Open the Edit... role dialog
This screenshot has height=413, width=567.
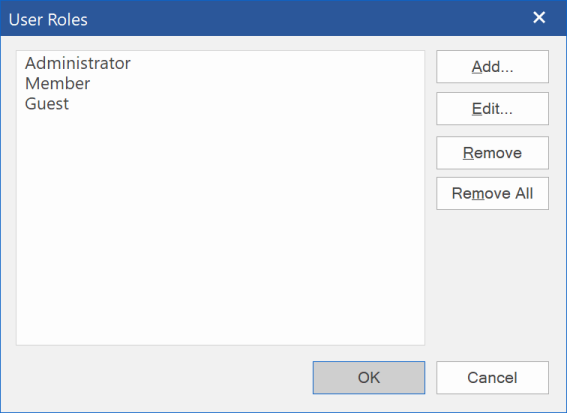pyautogui.click(x=492, y=108)
